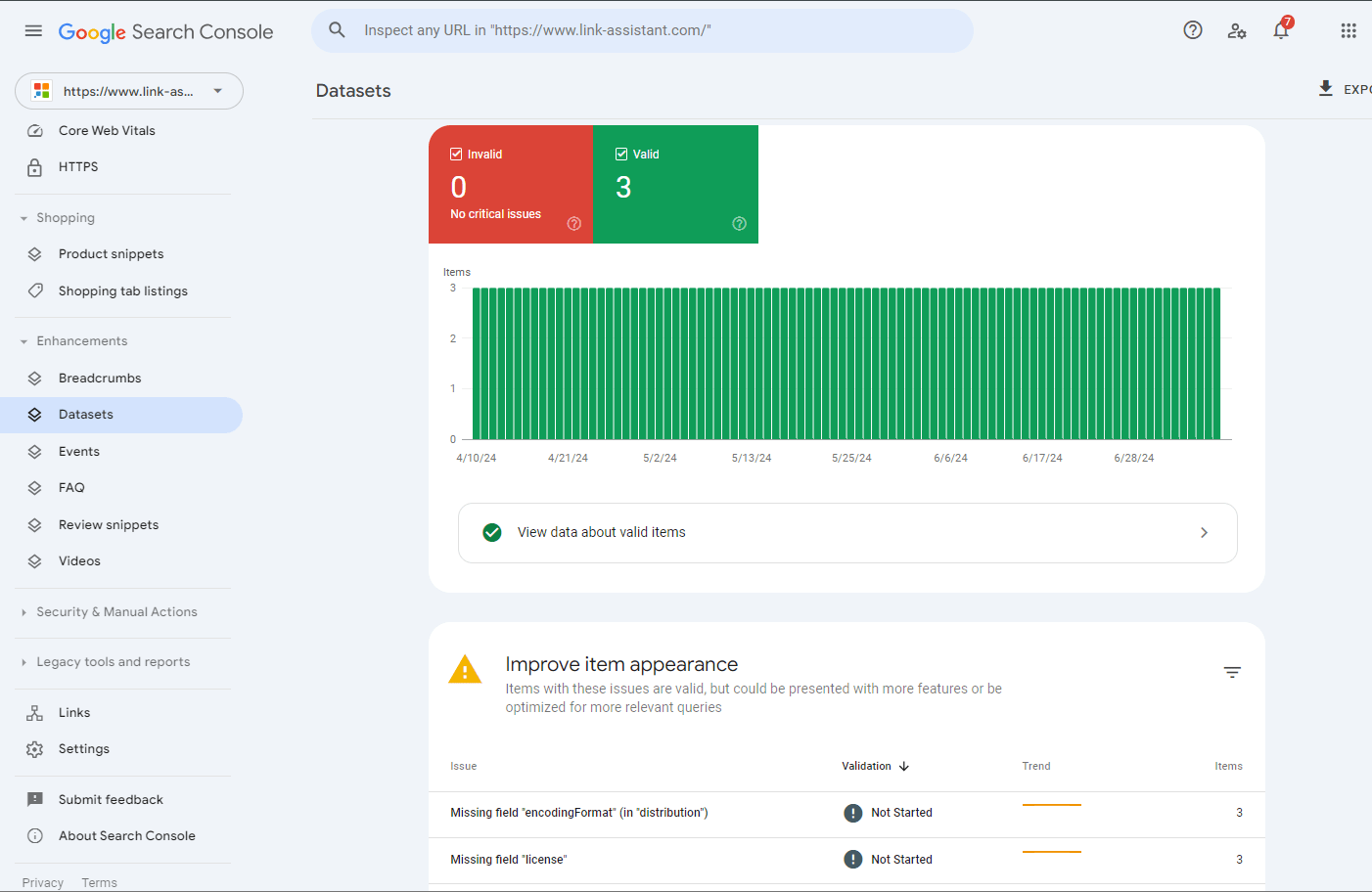Click the Review snippets layers icon

[x=35, y=525]
